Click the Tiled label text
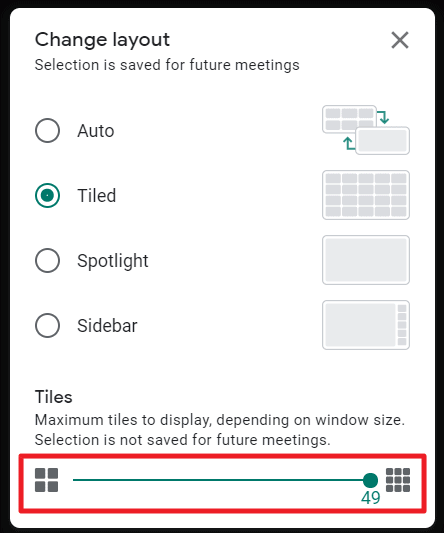 tap(97, 196)
